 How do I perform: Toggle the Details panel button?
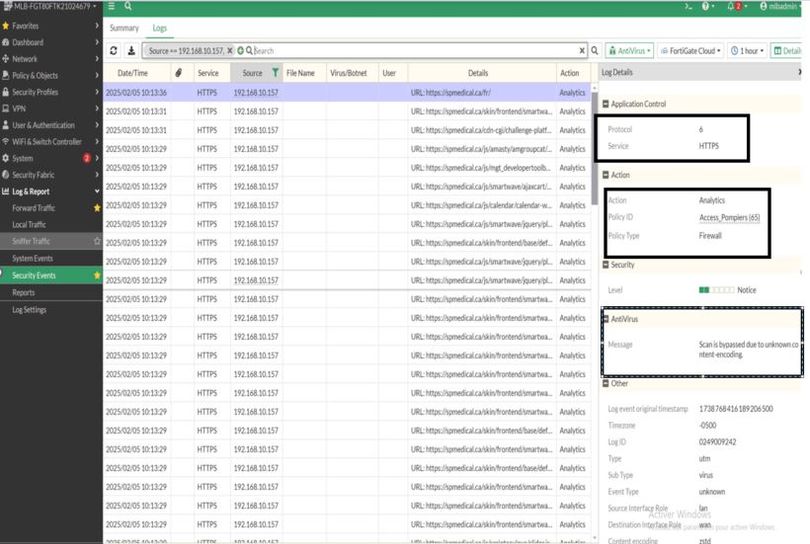pos(786,51)
